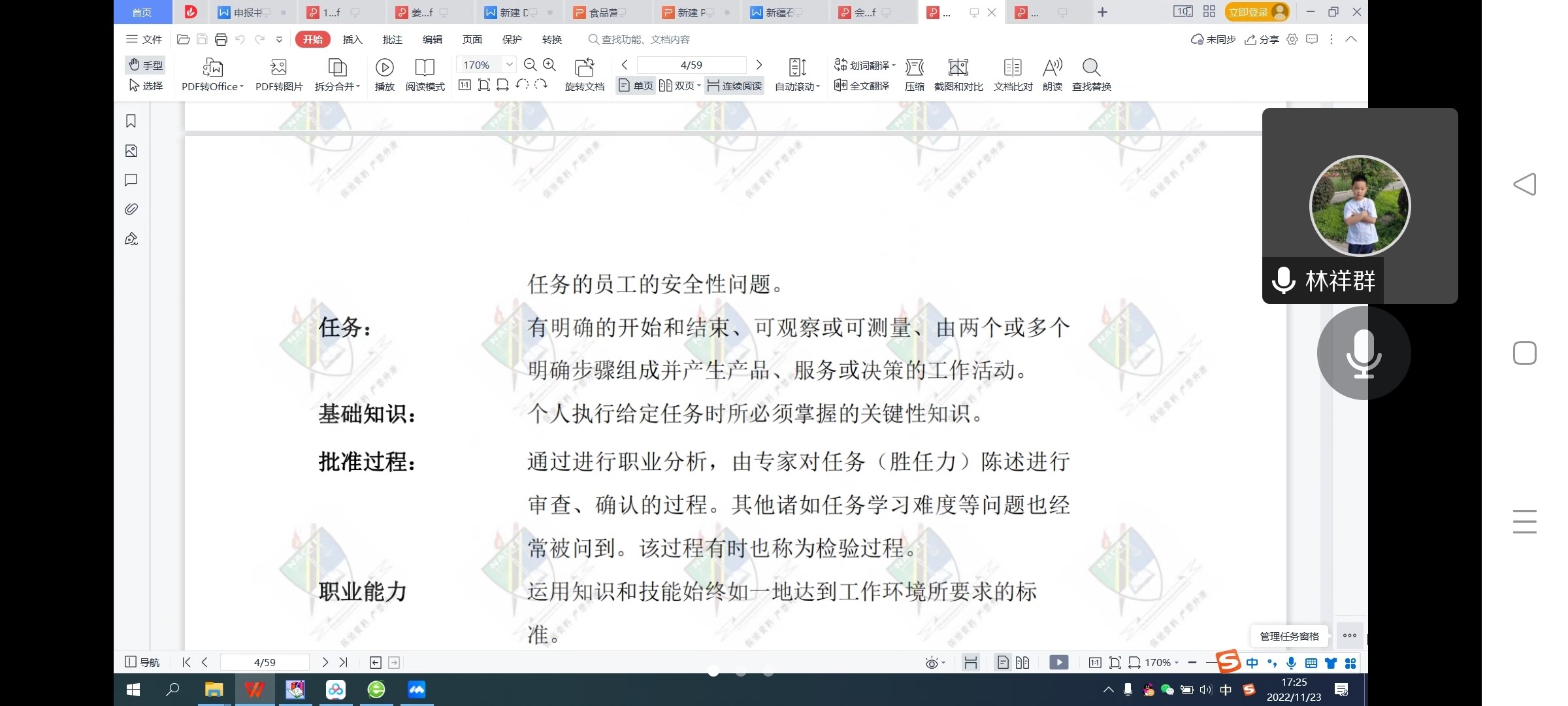Screen dimensions: 1568x706
Task: Click the 立即登录 login button
Action: pyautogui.click(x=1250, y=12)
